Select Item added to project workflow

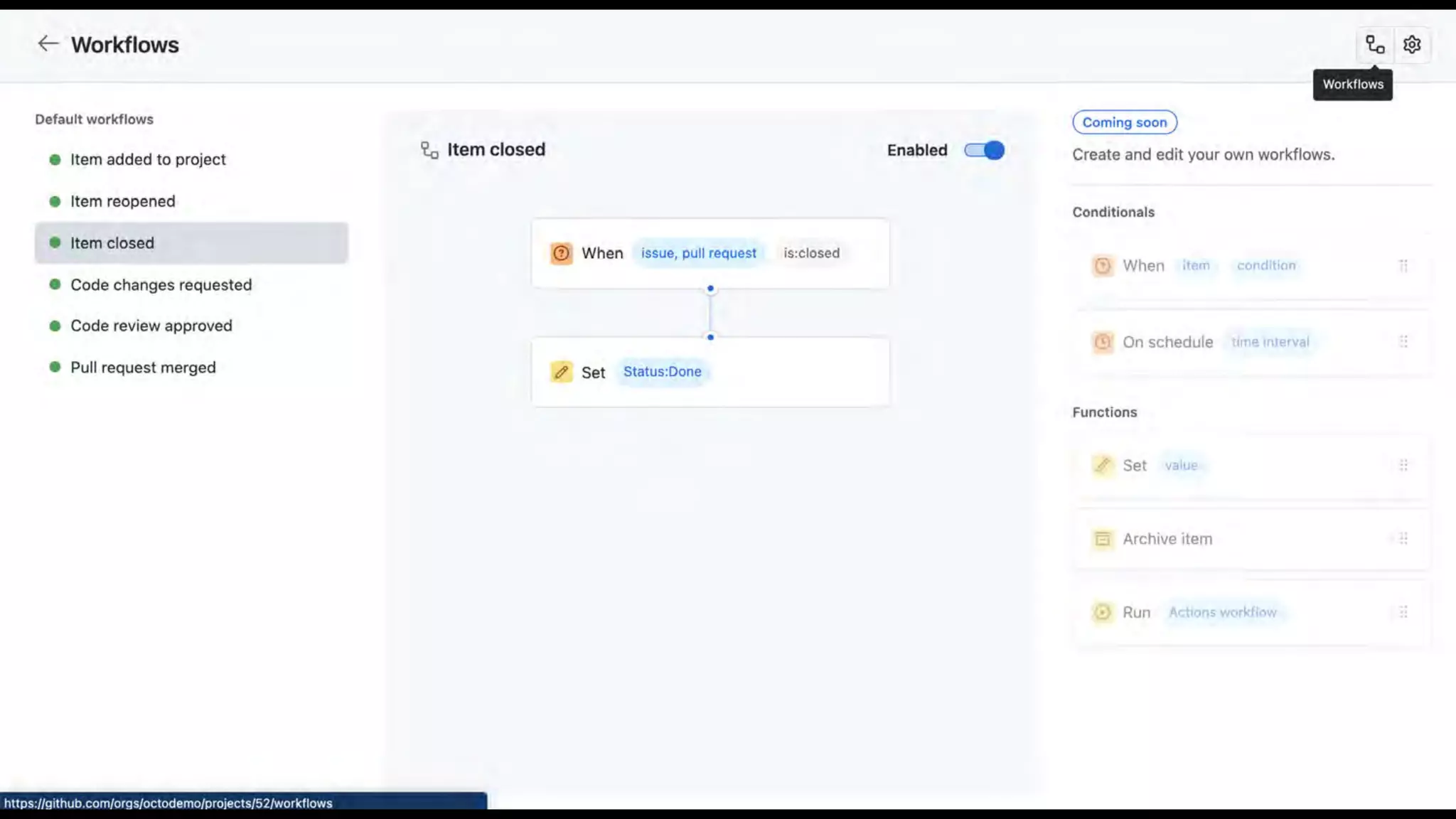pyautogui.click(x=148, y=159)
